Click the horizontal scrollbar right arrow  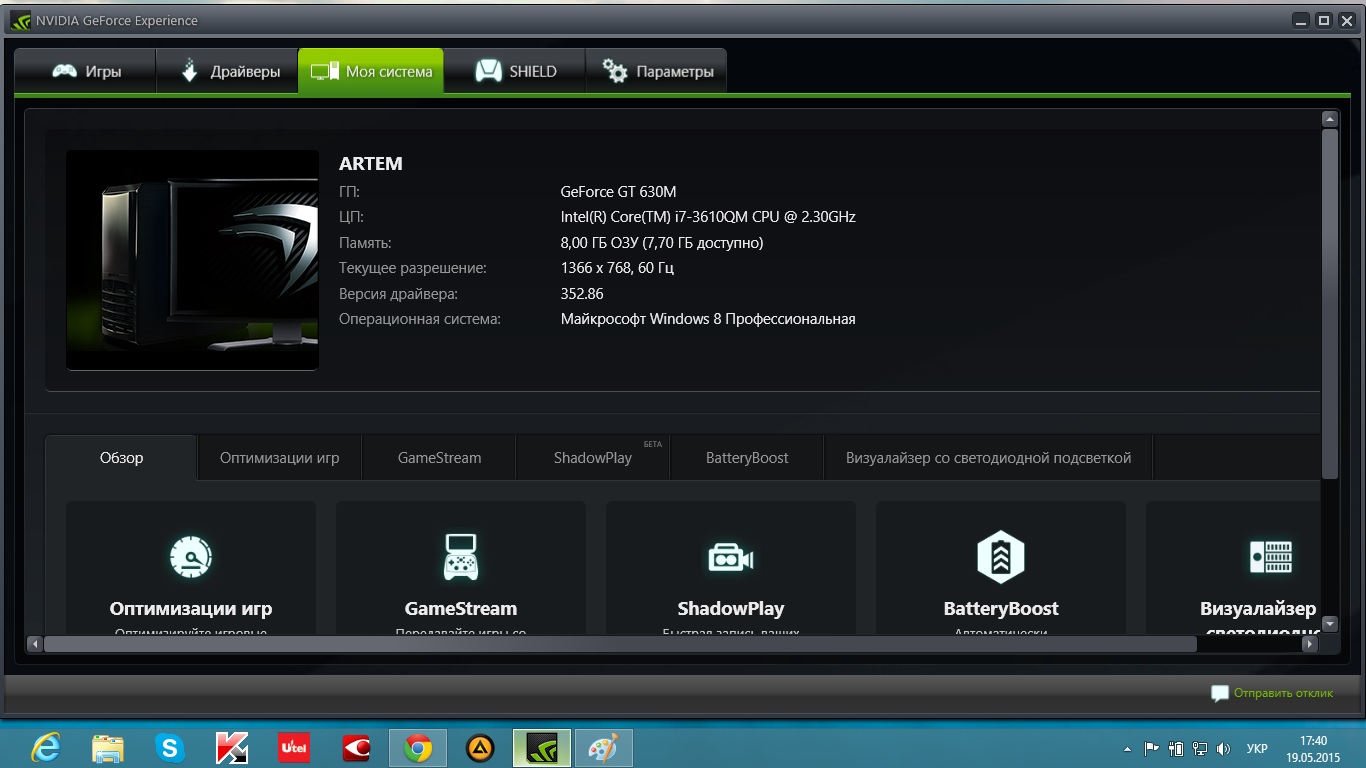[1310, 645]
